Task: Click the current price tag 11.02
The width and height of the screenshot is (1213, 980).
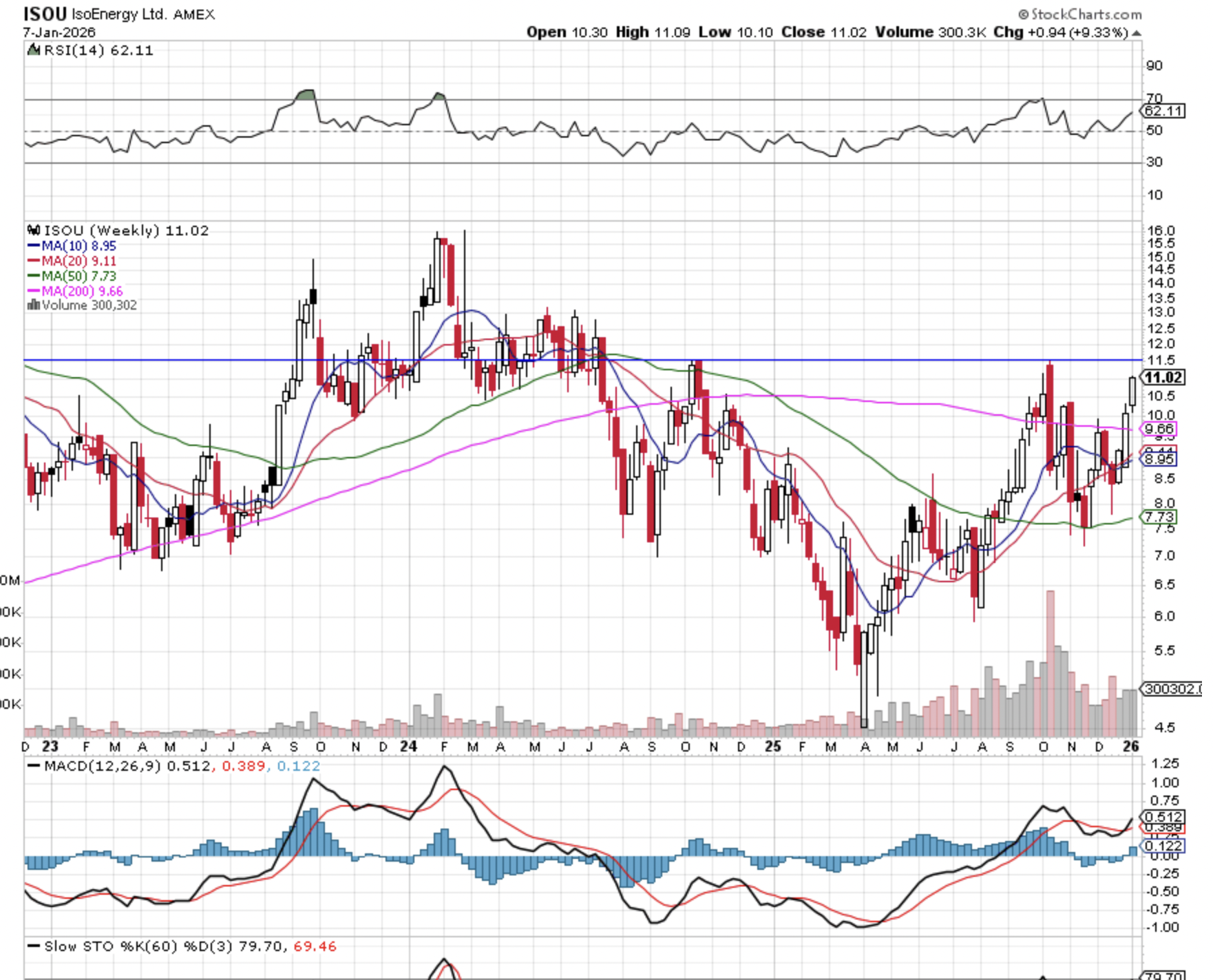Action: (x=1163, y=377)
